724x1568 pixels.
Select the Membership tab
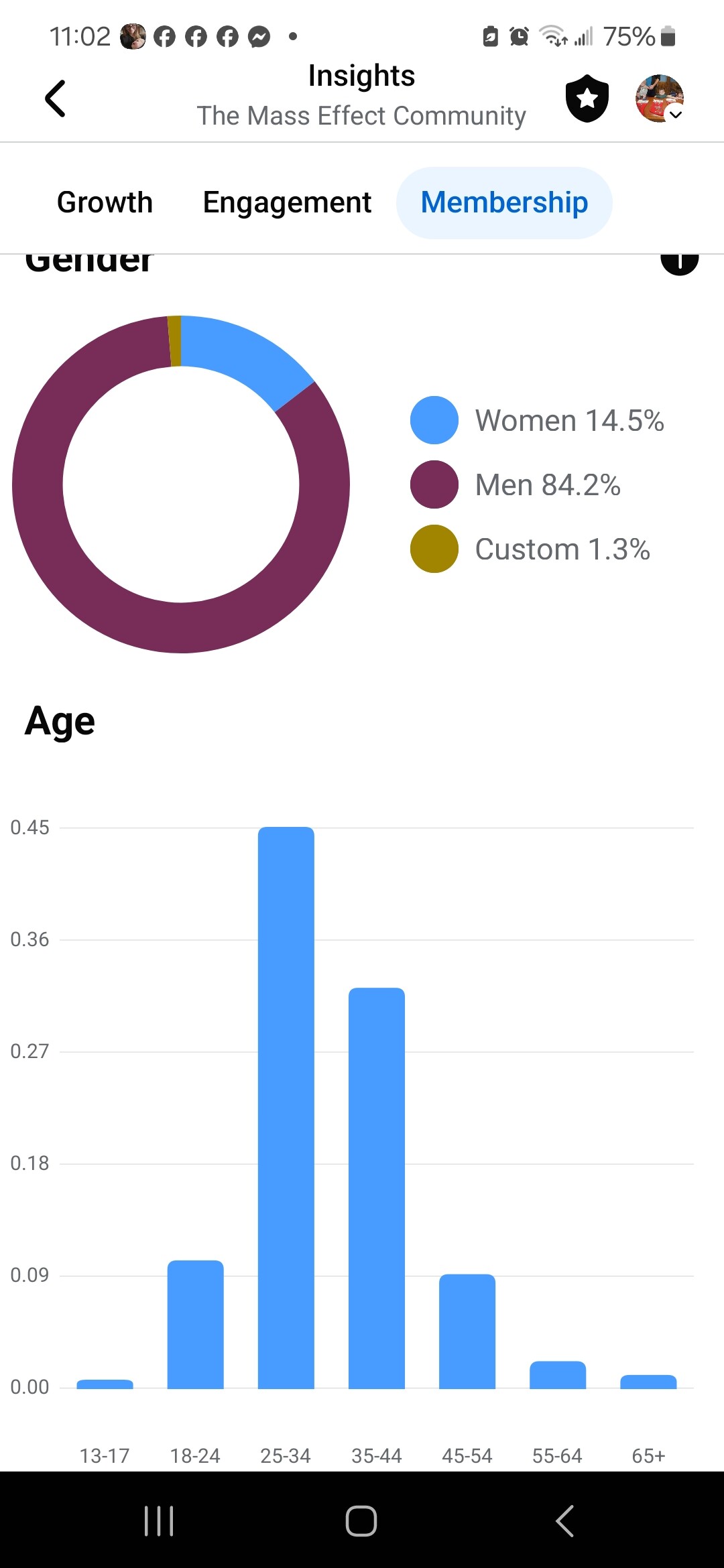[504, 202]
